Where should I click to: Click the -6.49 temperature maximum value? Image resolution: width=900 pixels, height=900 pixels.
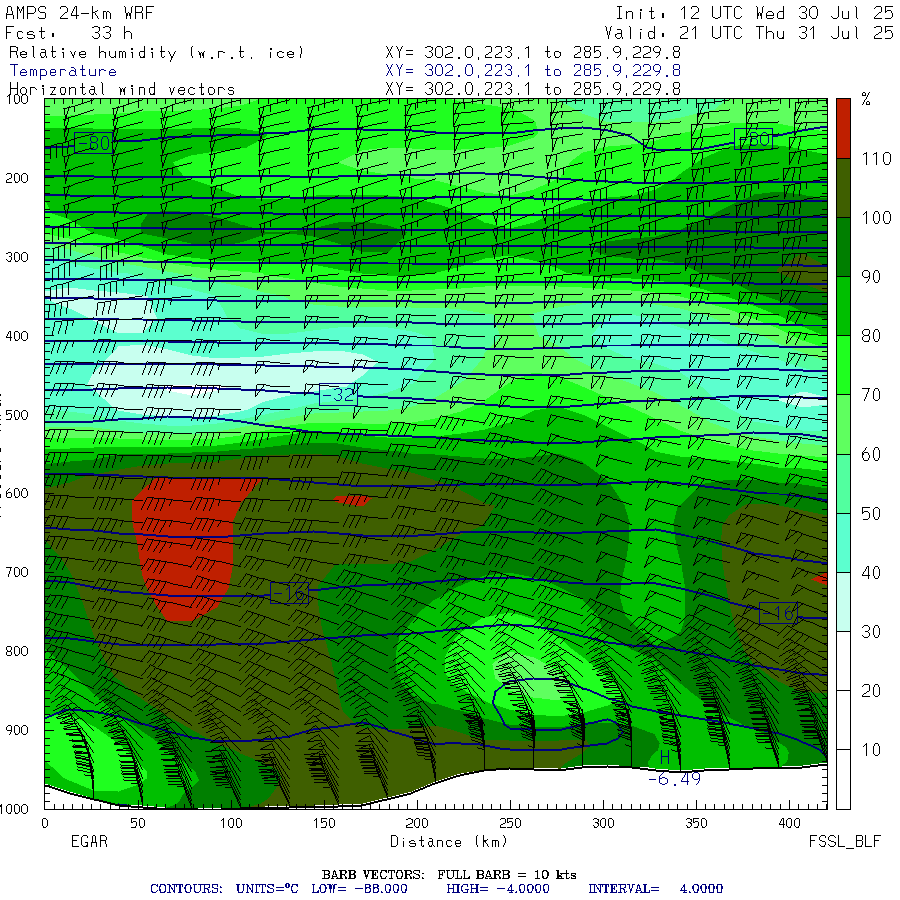click(674, 779)
